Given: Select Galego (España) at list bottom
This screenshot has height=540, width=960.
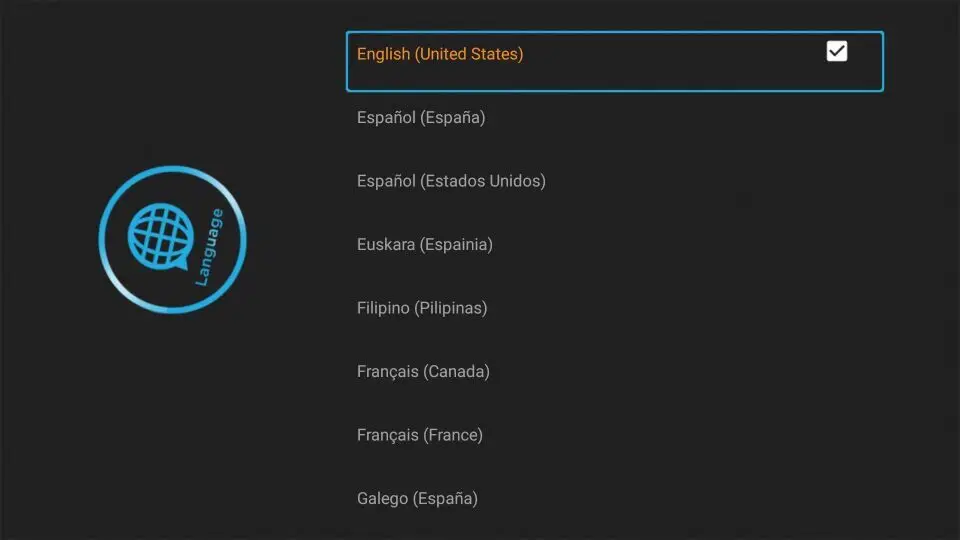Looking at the screenshot, I should click(614, 499).
